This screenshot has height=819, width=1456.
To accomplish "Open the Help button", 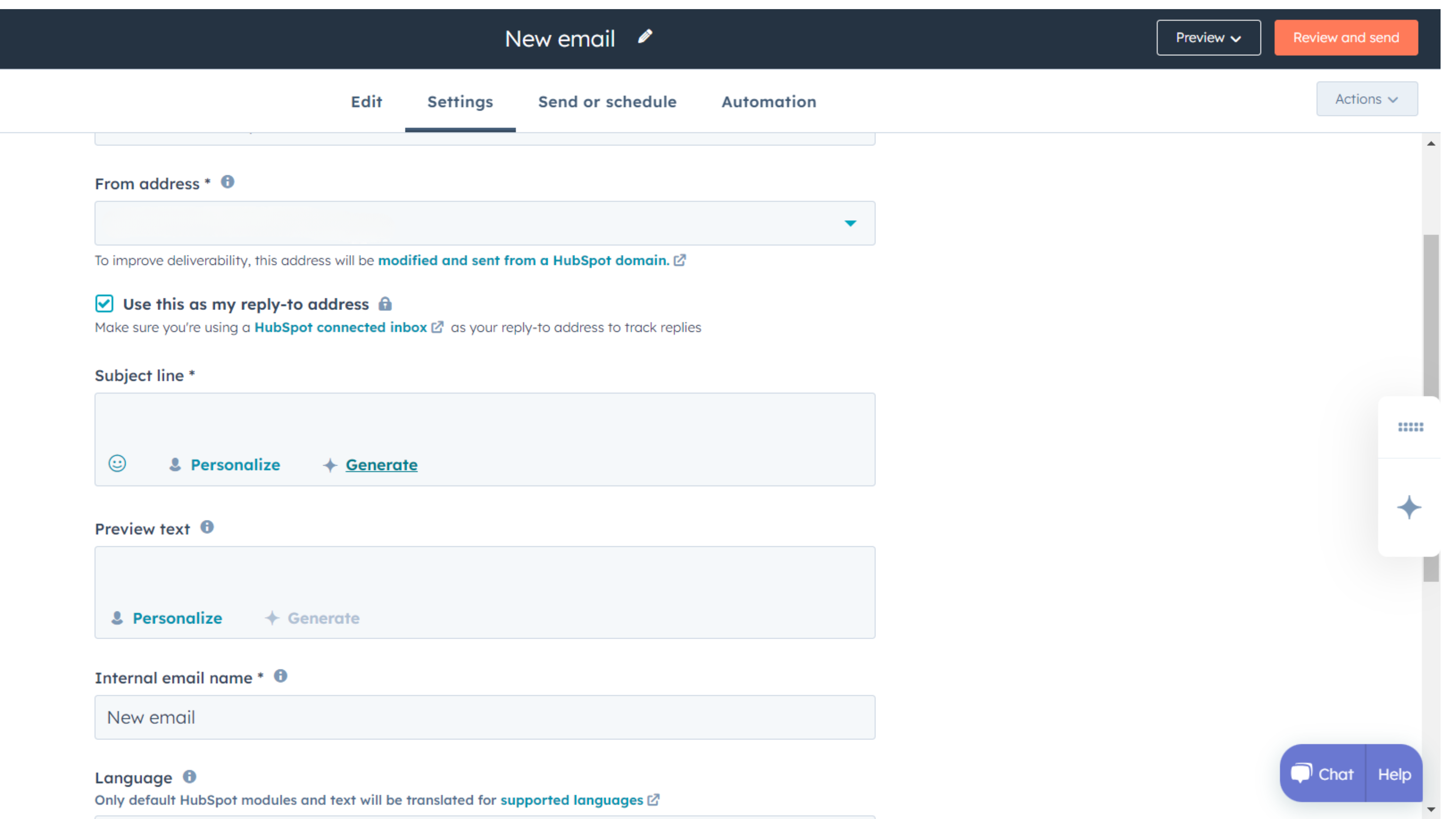I will coord(1394,774).
